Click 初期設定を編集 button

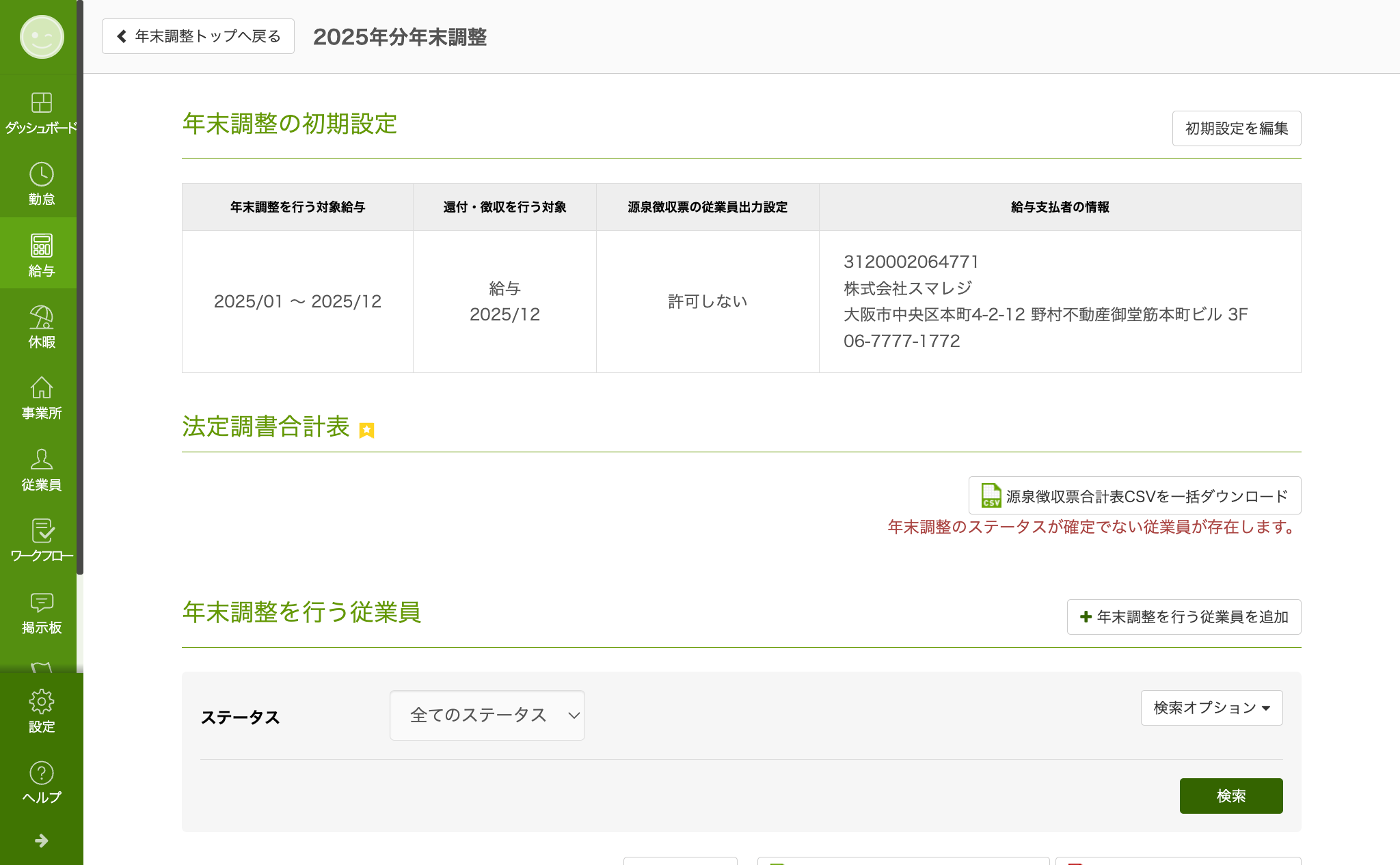[x=1236, y=128]
